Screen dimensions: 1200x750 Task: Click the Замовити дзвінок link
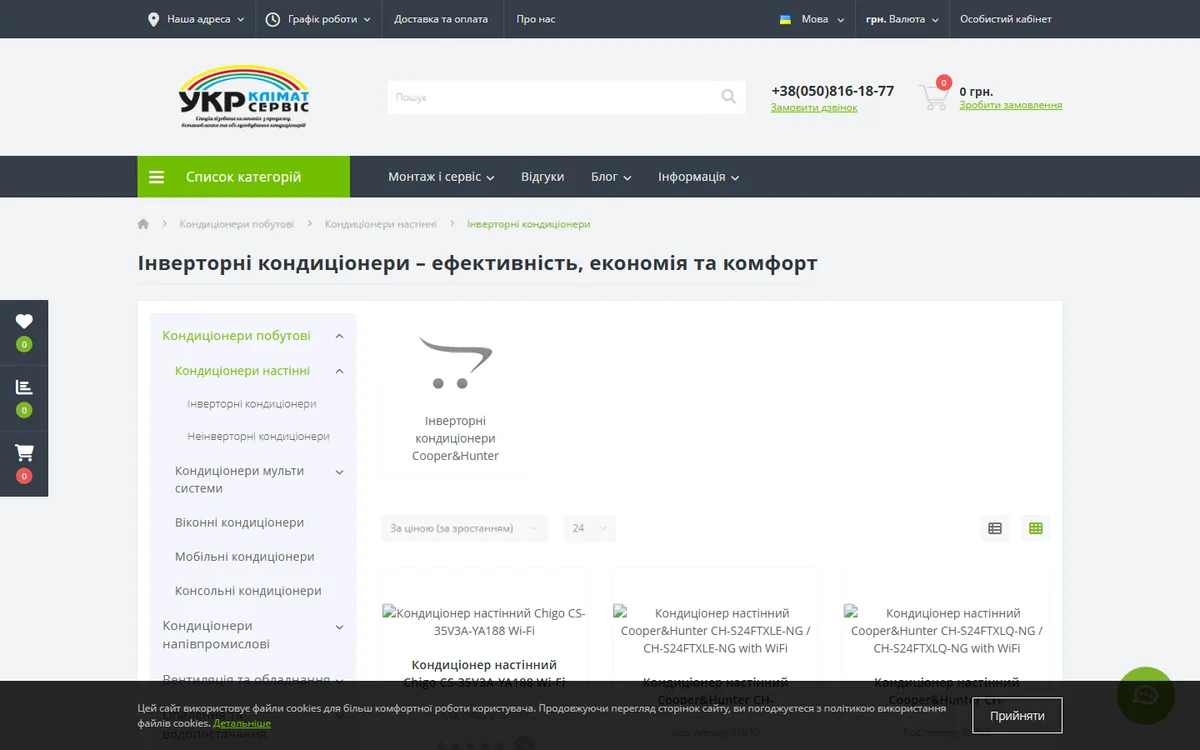(x=814, y=107)
